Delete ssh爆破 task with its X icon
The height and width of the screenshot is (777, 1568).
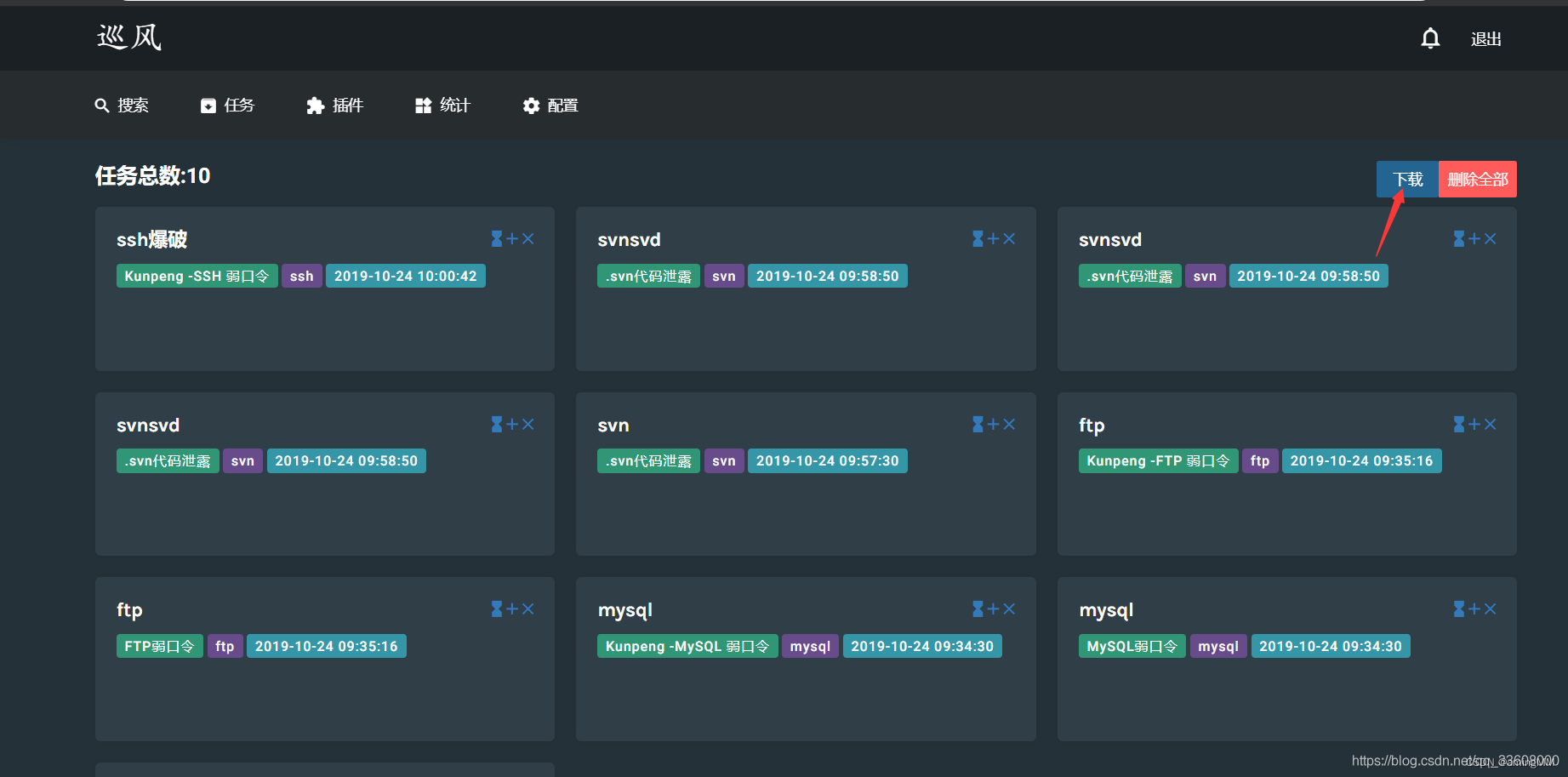tap(527, 239)
